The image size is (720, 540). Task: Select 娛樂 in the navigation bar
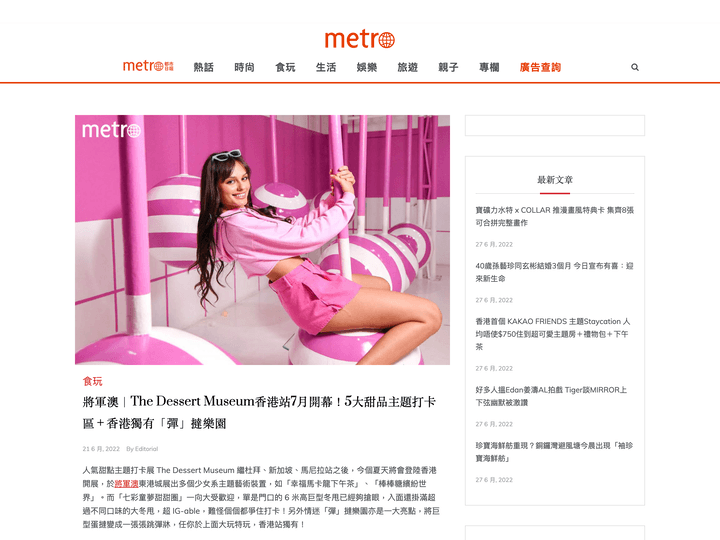coord(367,68)
